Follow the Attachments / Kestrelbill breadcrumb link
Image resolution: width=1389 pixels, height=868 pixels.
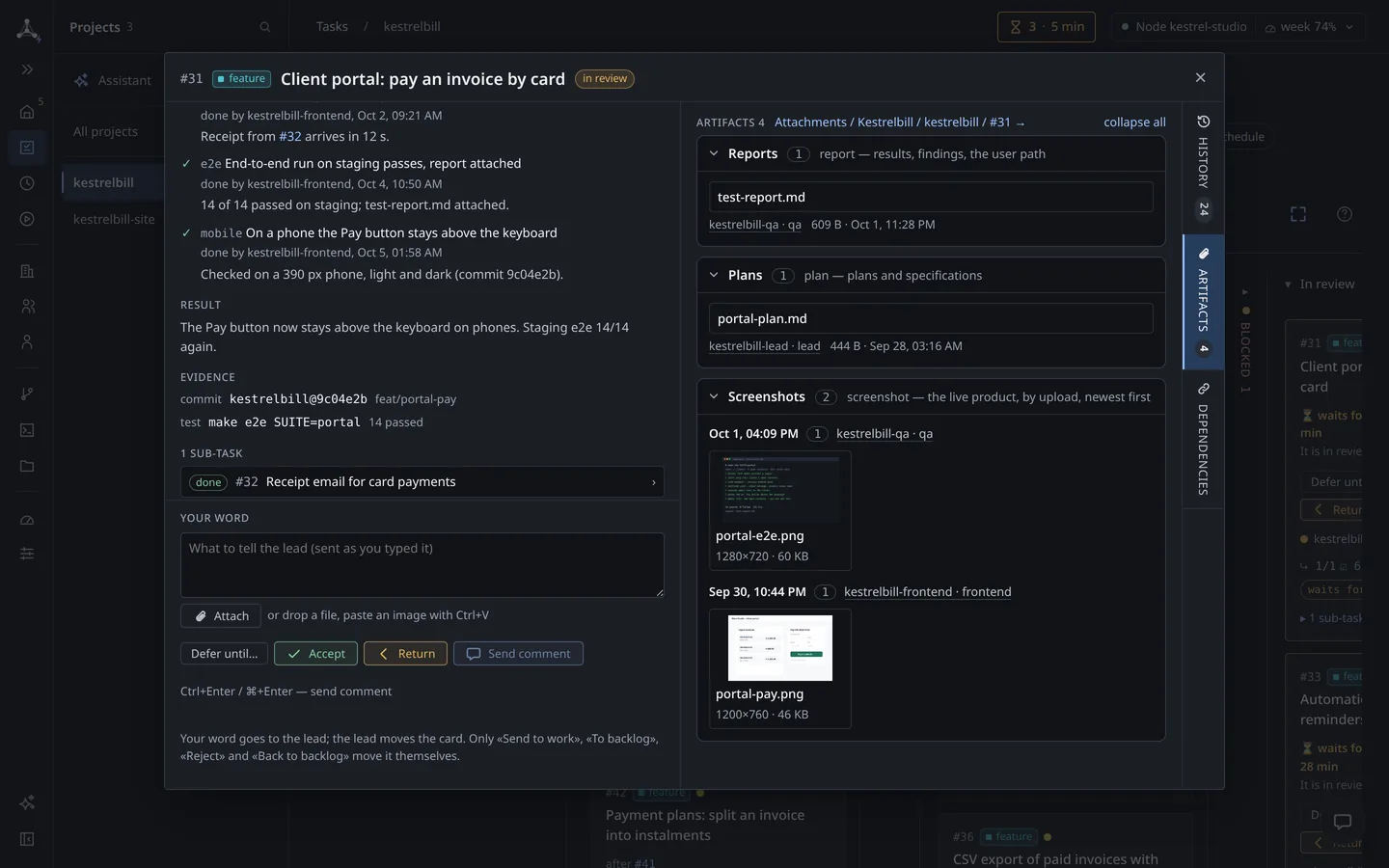click(x=899, y=122)
